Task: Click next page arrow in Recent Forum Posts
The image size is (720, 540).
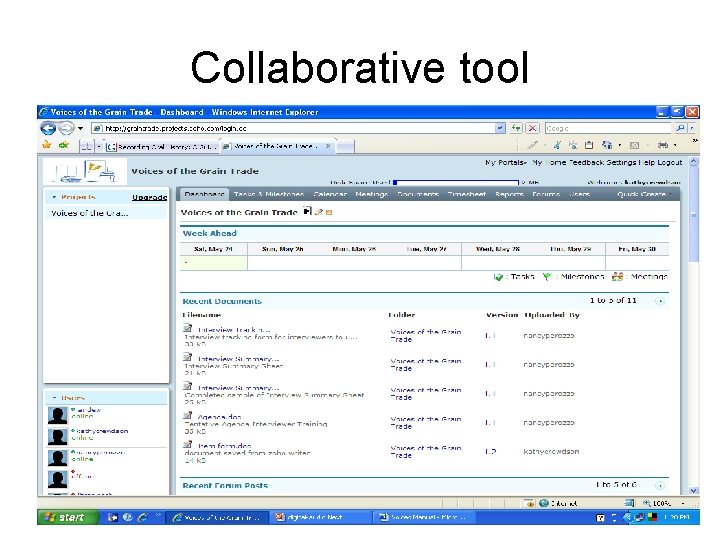Action: coord(660,485)
